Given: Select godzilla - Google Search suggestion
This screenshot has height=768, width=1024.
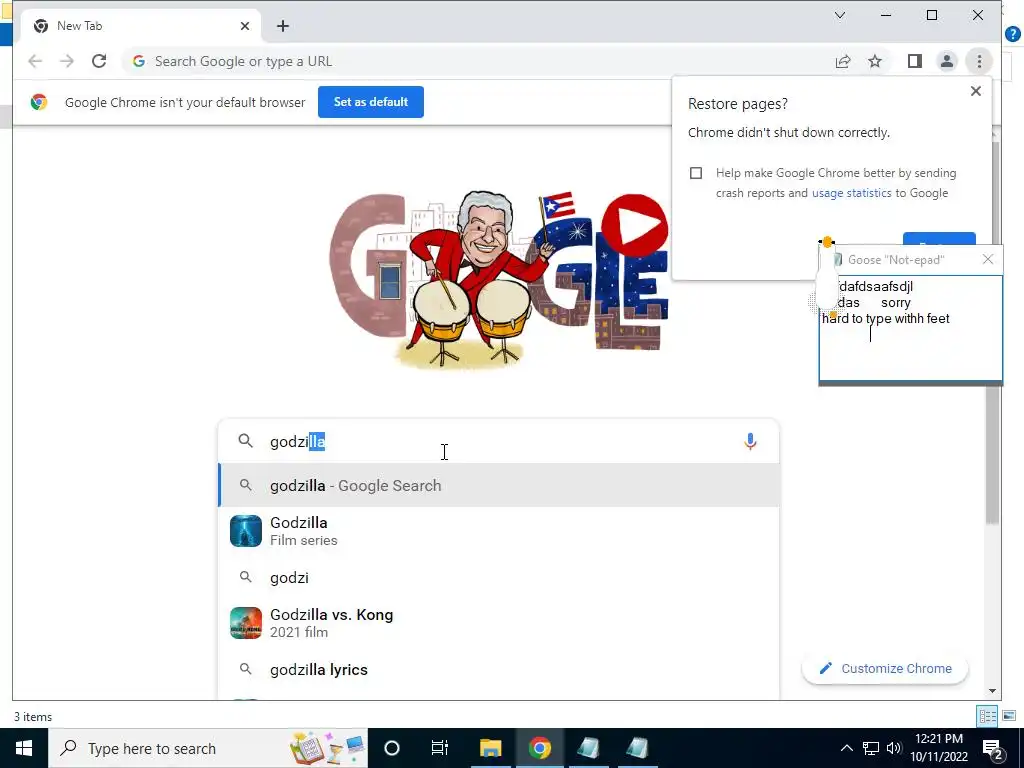Looking at the screenshot, I should click(x=499, y=486).
